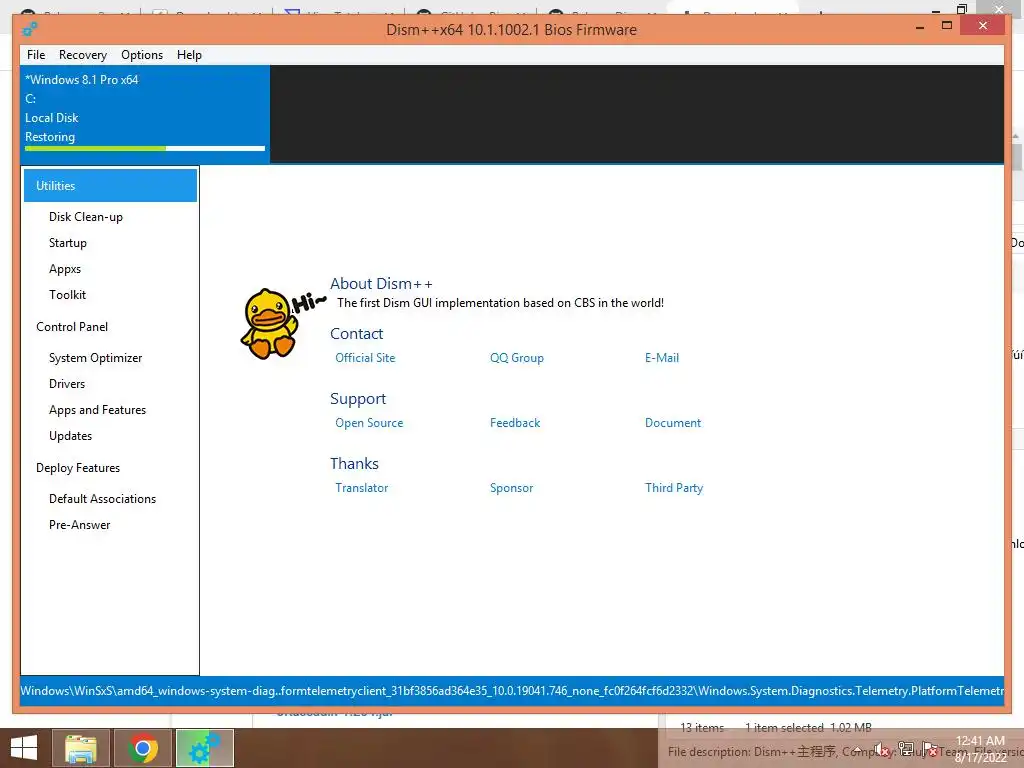Viewport: 1024px width, 768px height.
Task: Click the Translator thanks link
Action: point(361,488)
